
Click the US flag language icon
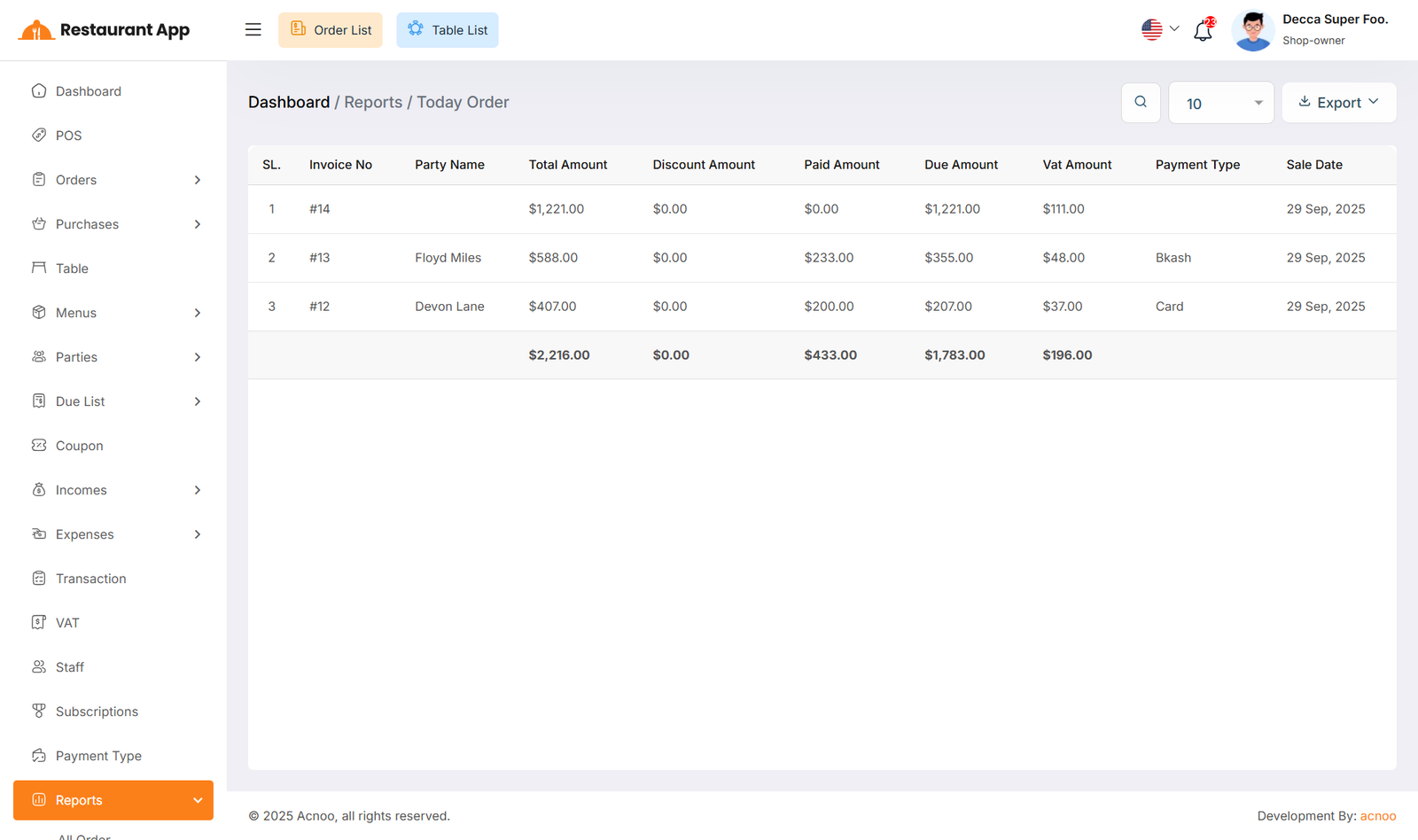pyautogui.click(x=1152, y=29)
